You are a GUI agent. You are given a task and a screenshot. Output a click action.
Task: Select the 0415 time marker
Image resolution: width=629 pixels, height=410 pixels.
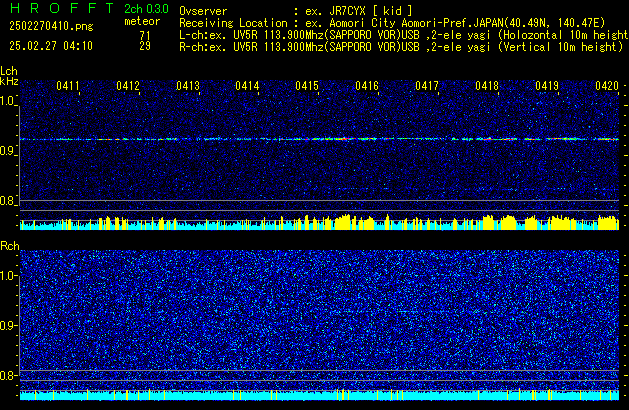pyautogui.click(x=307, y=86)
